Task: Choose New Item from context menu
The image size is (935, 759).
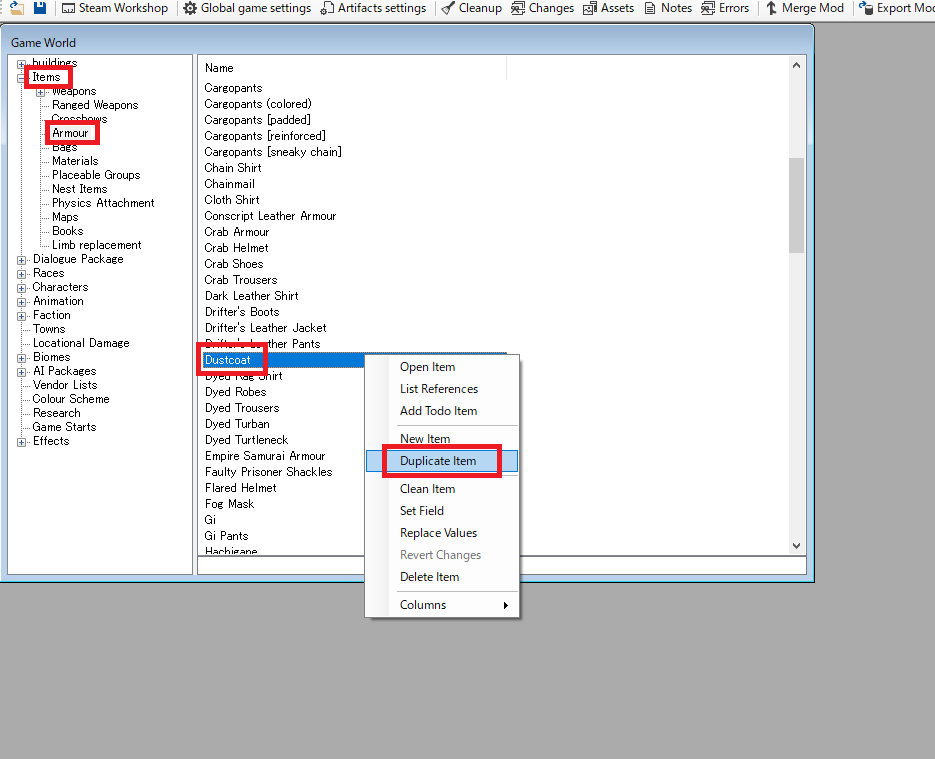Action: (442, 439)
